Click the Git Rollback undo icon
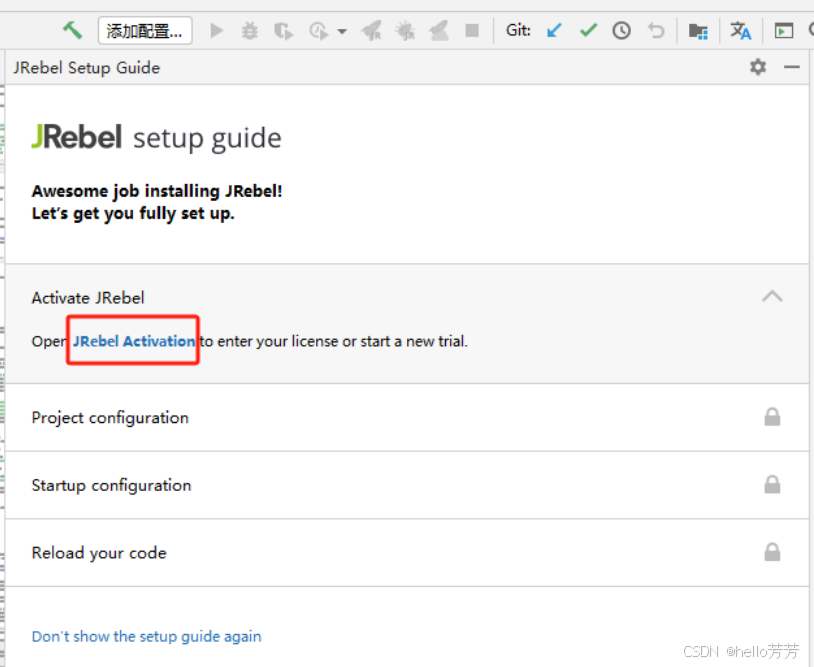 coord(656,31)
